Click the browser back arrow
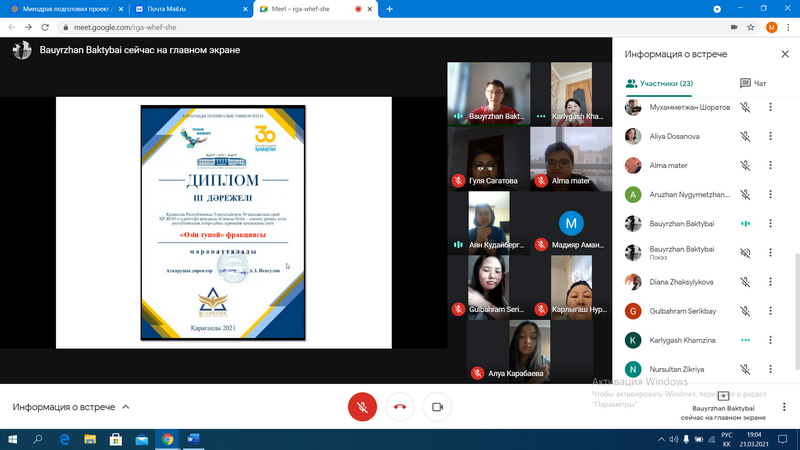 click(x=11, y=27)
